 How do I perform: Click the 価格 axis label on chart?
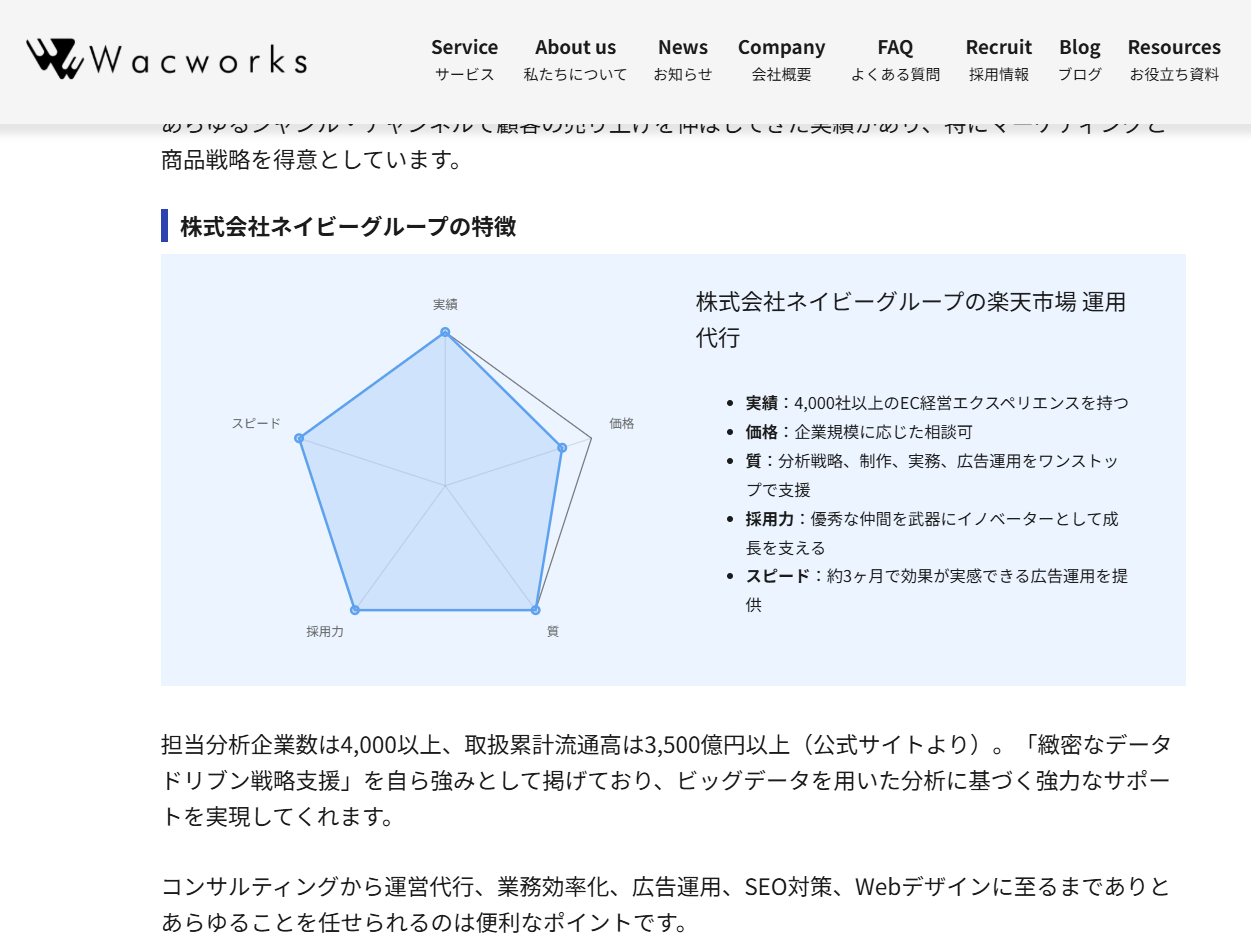pos(622,423)
